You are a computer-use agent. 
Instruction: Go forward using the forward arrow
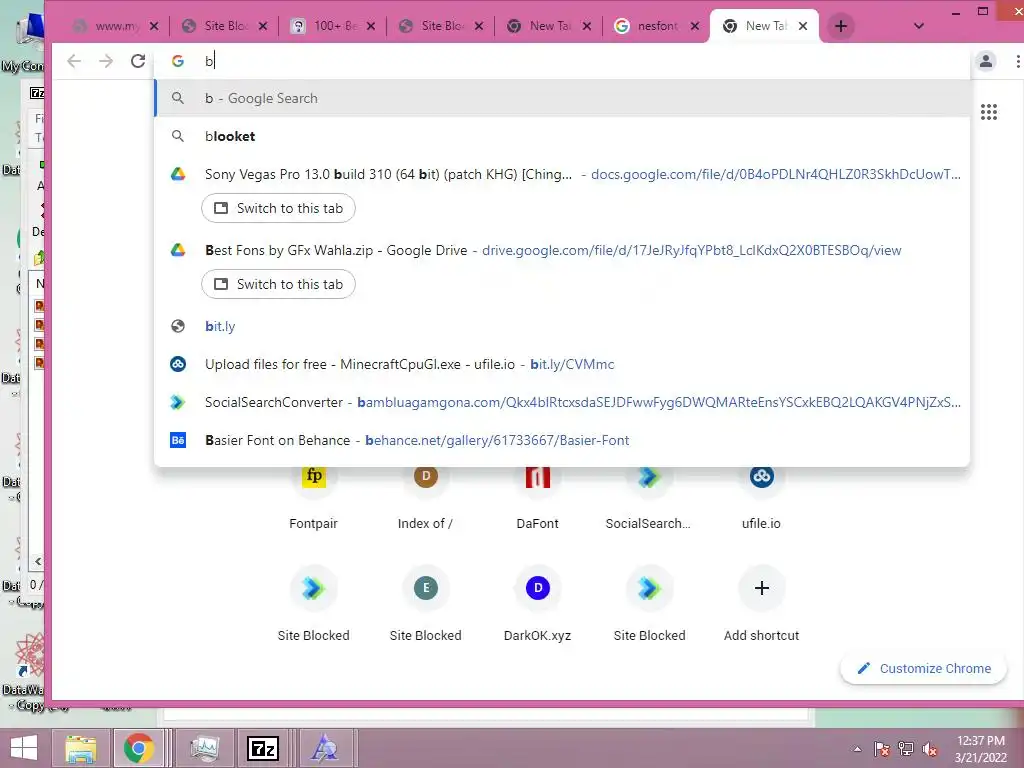pos(106,61)
